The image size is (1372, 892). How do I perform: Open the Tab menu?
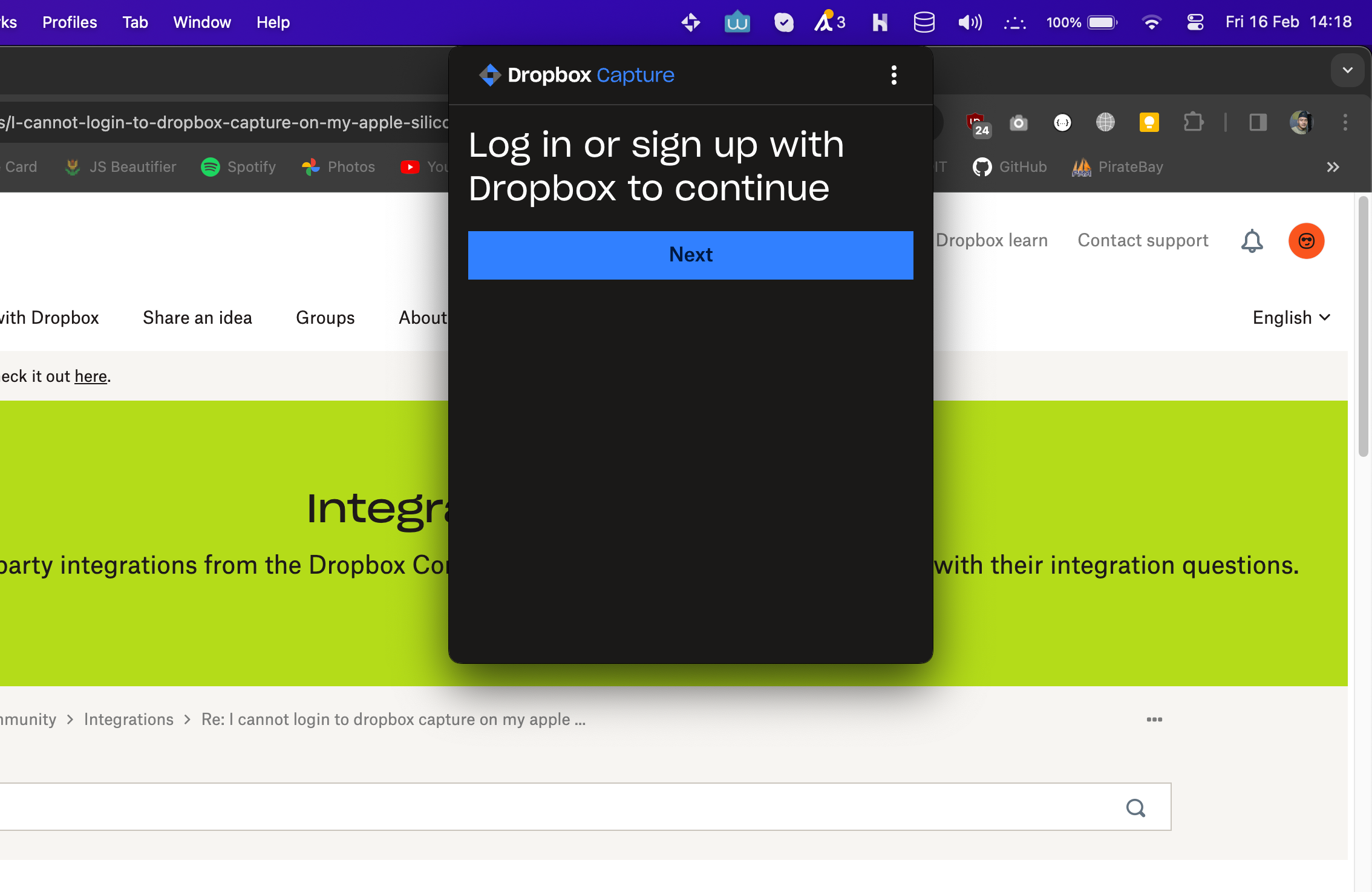click(x=135, y=22)
